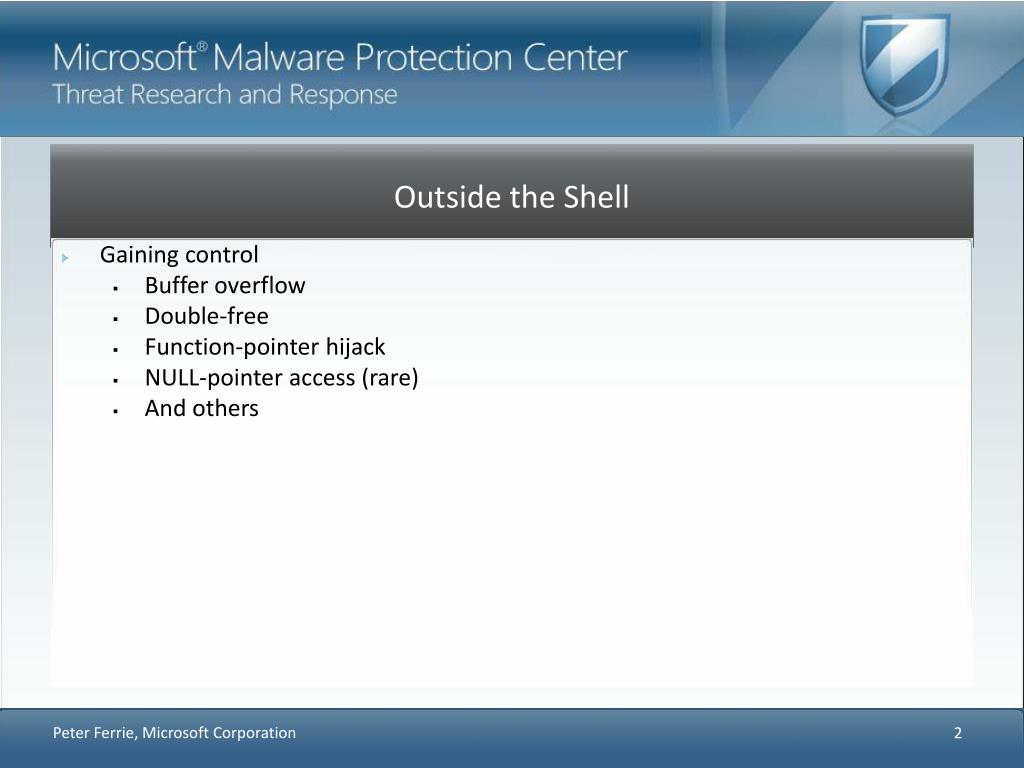
Task: Click the Function-pointer hijack bullet text
Action: [x=265, y=347]
